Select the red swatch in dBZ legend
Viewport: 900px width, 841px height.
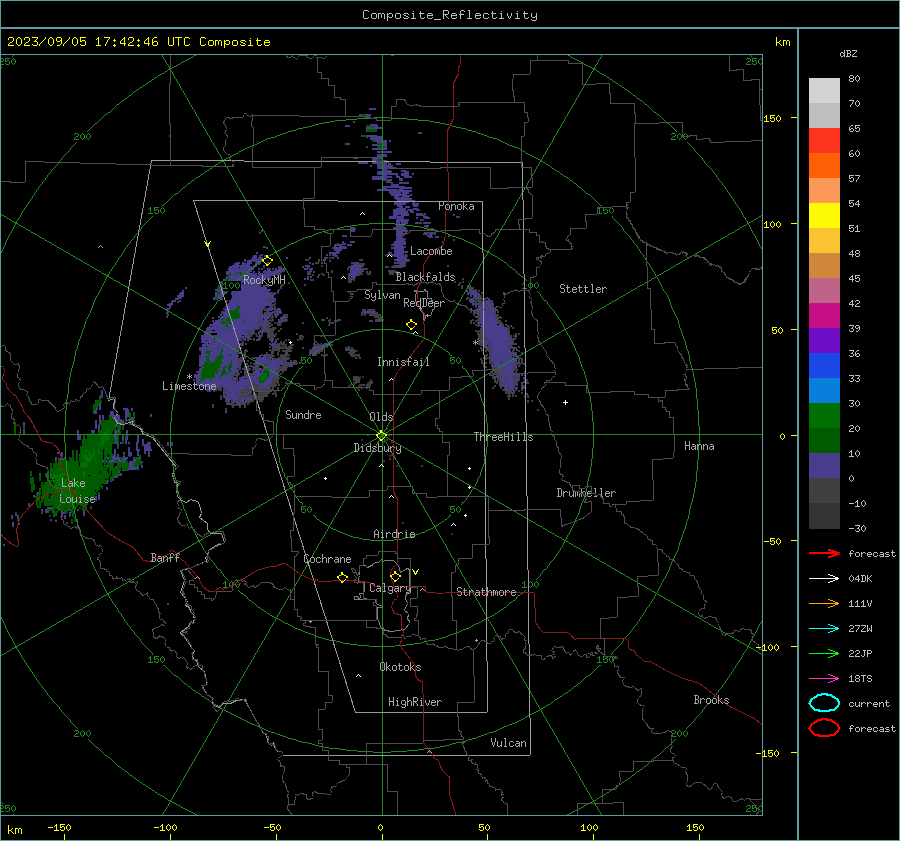[x=824, y=141]
